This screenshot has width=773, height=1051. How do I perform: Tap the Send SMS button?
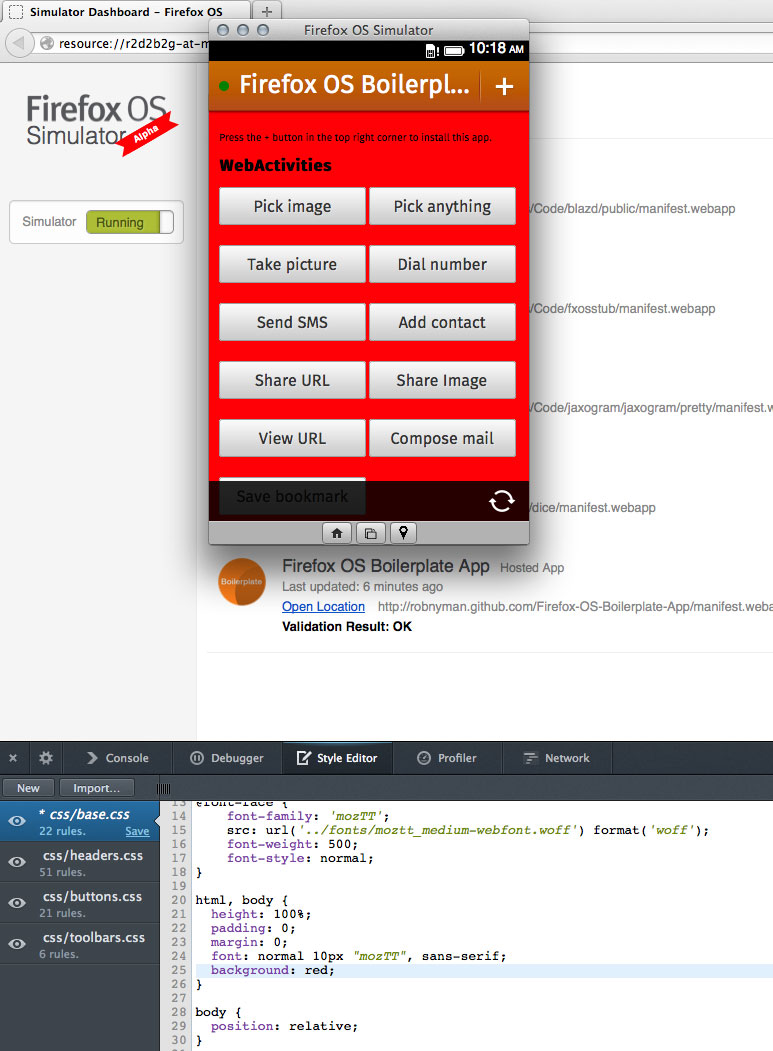click(x=292, y=322)
